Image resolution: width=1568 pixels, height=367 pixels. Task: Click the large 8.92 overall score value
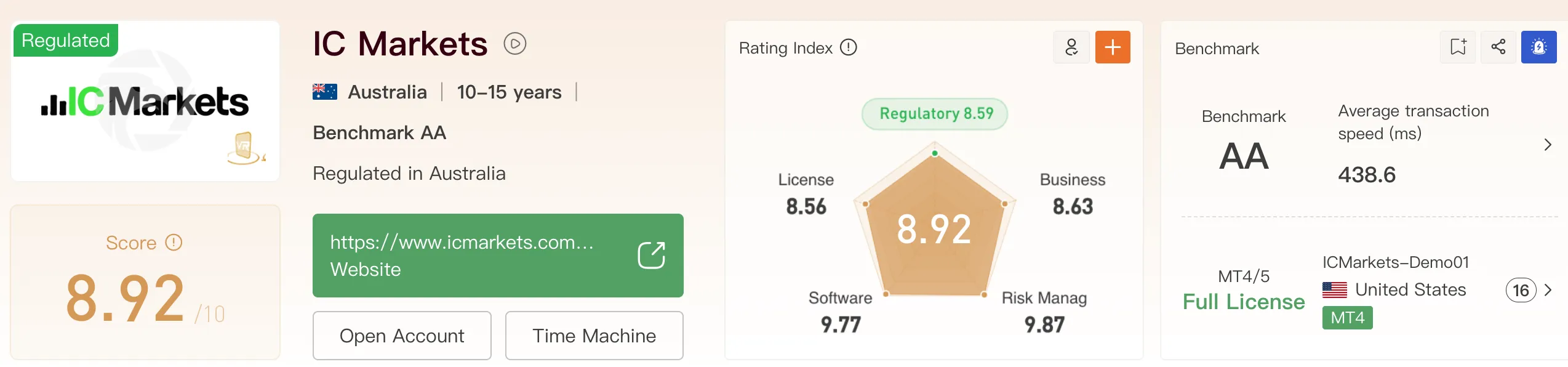125,299
